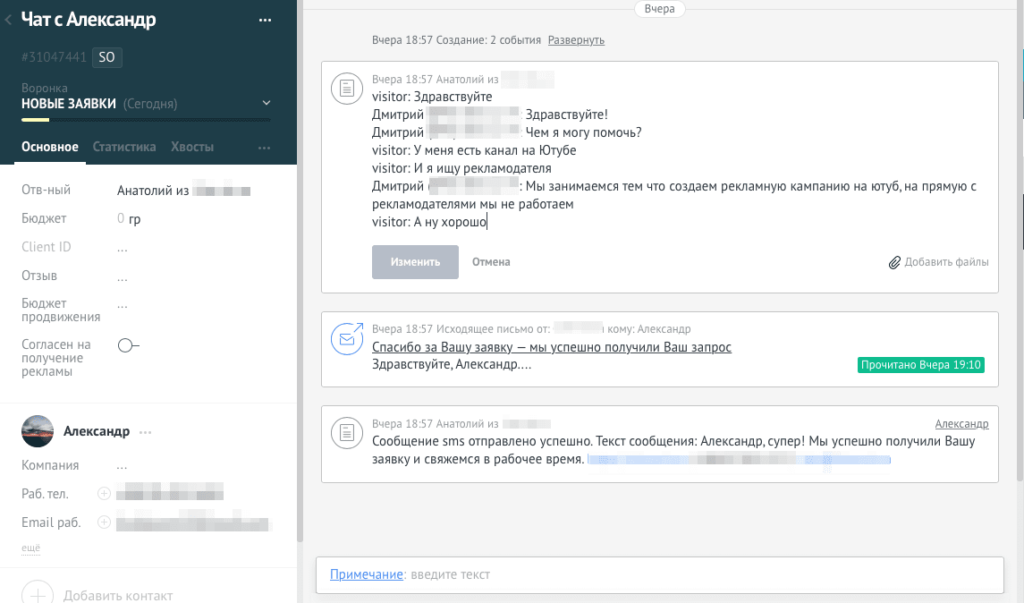
Task: Click the Прочитано Вчера 19:10 status badge
Action: click(x=921, y=365)
